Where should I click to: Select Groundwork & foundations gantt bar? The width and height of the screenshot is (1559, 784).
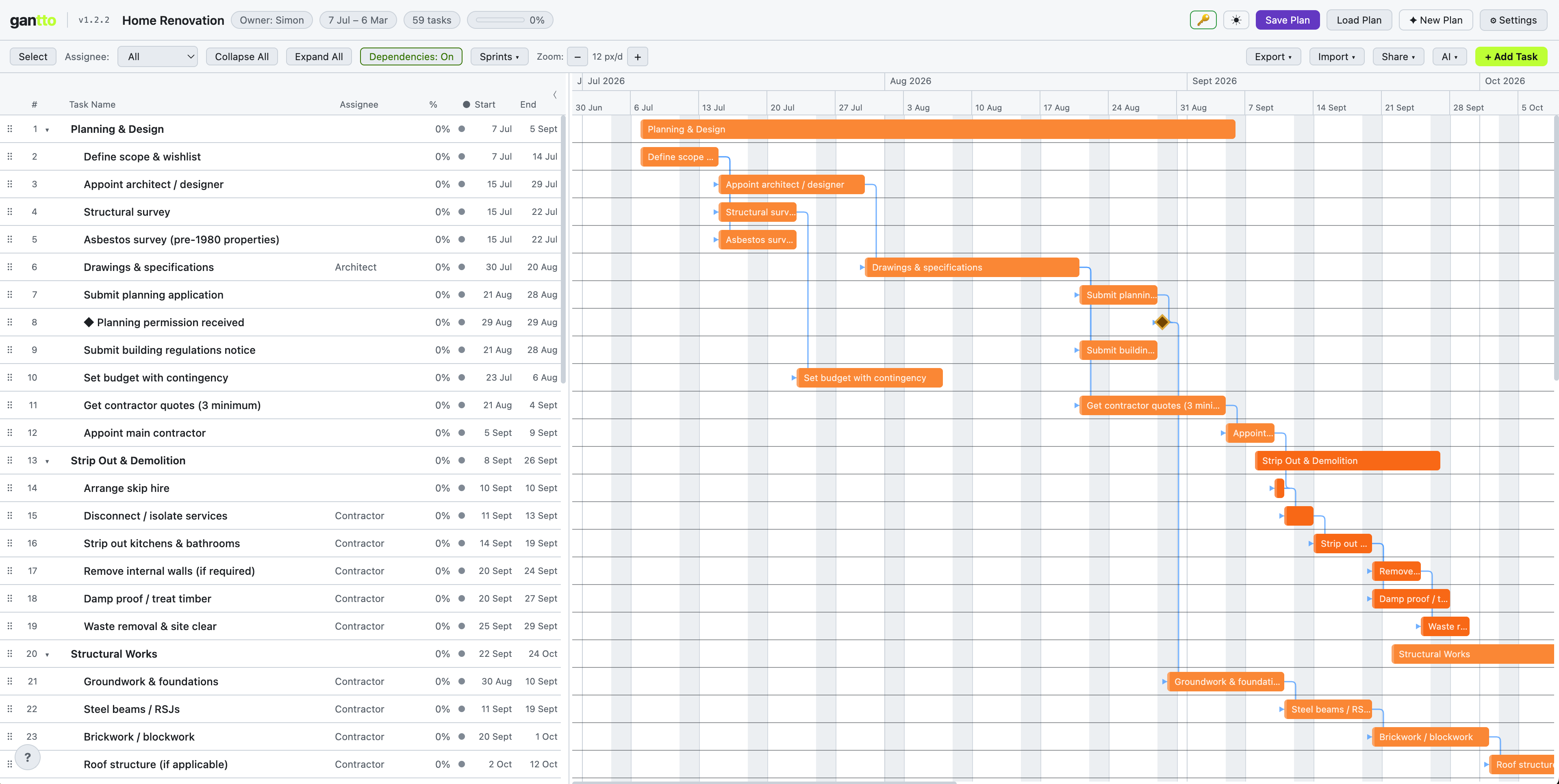[x=1226, y=682]
